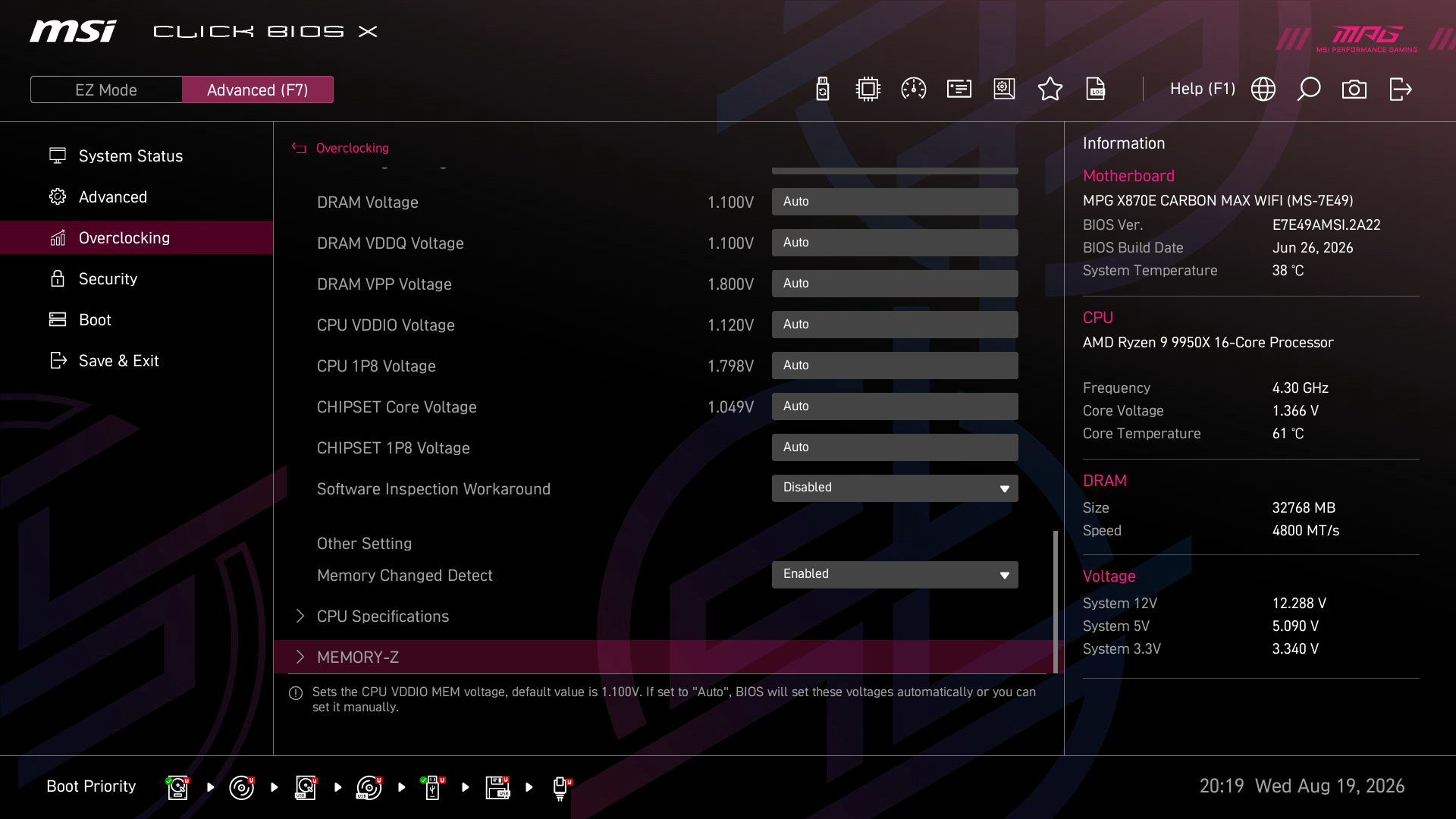Open the M-Flash USB update icon
The height and width of the screenshot is (819, 1456).
[x=823, y=89]
